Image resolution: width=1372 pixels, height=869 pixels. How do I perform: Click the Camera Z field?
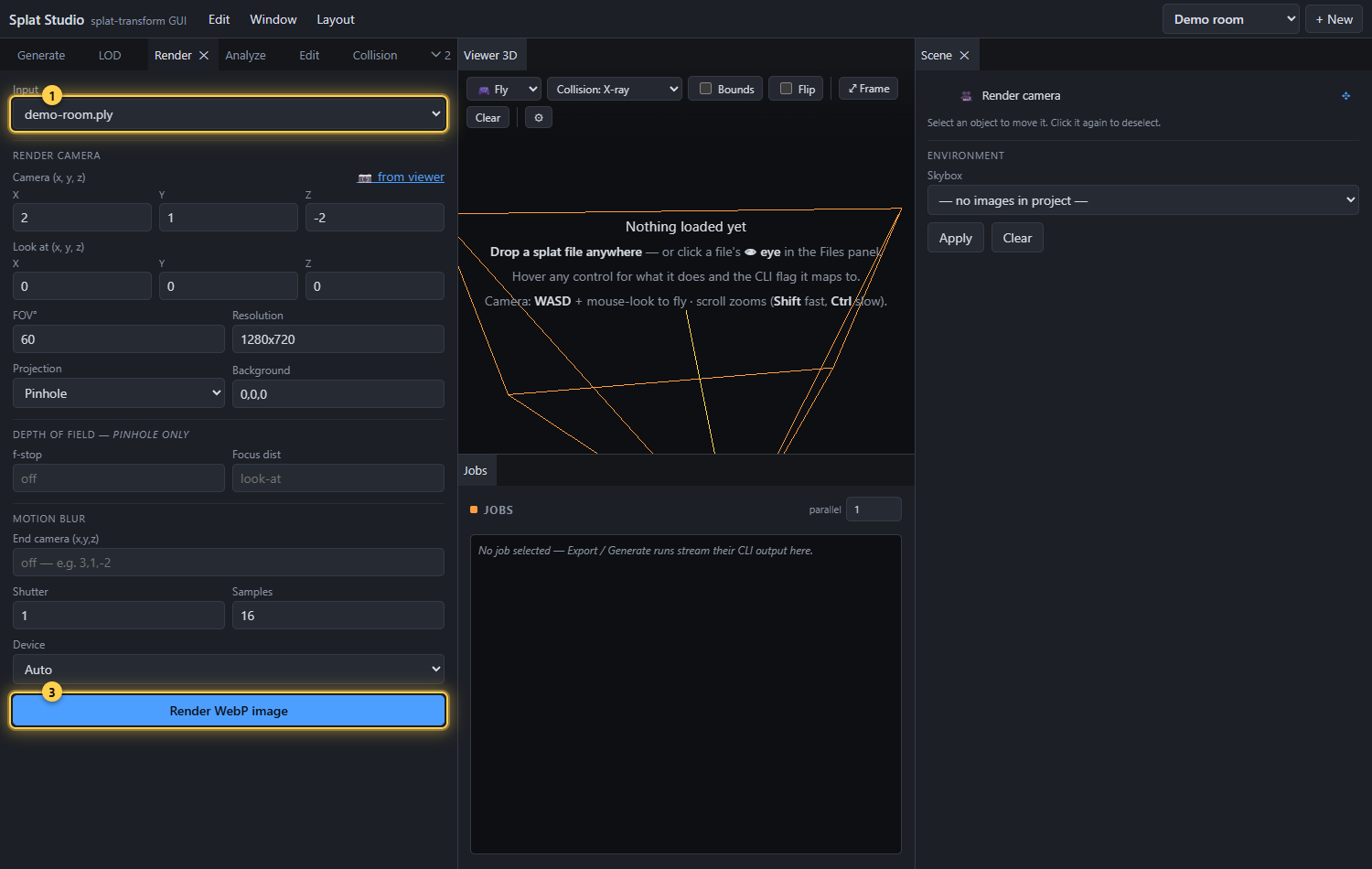pyautogui.click(x=375, y=218)
